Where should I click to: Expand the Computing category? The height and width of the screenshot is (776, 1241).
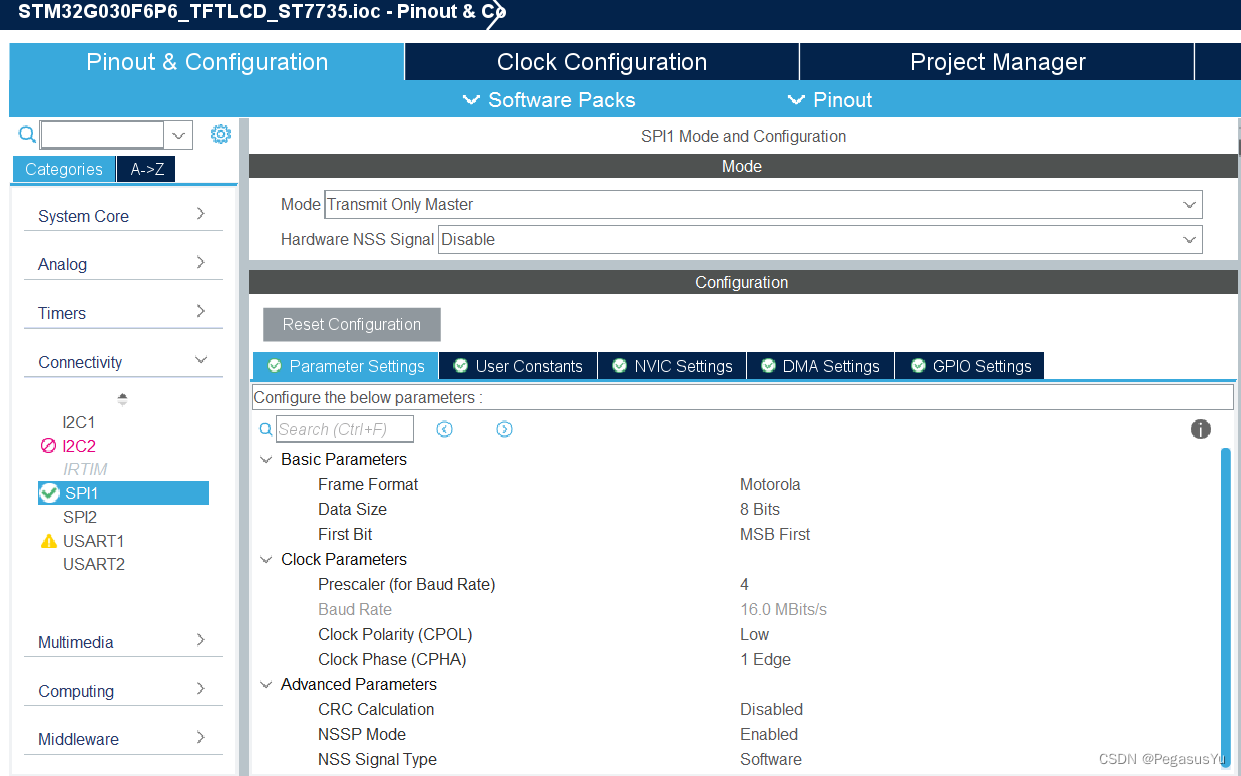point(123,691)
